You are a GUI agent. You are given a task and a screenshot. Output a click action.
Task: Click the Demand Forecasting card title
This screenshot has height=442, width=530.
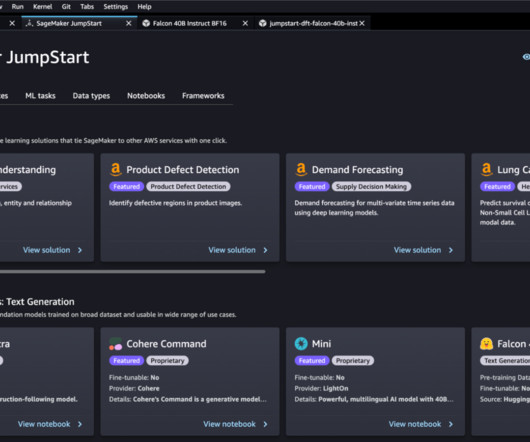pyautogui.click(x=357, y=170)
